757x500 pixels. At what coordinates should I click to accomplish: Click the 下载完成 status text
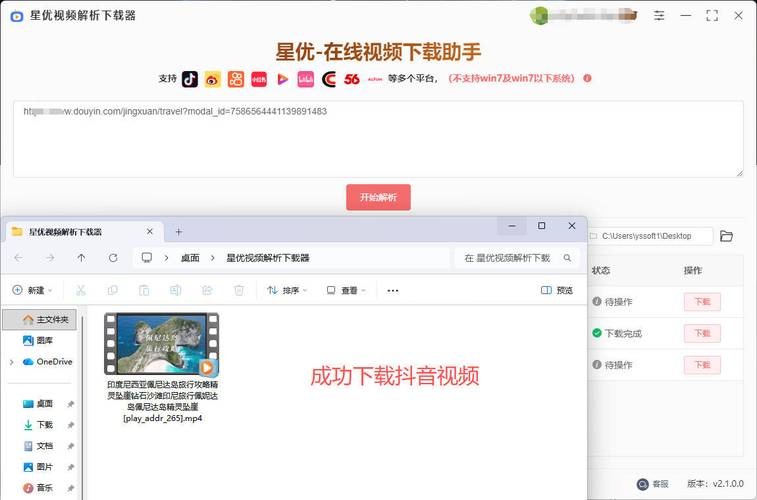[x=623, y=333]
